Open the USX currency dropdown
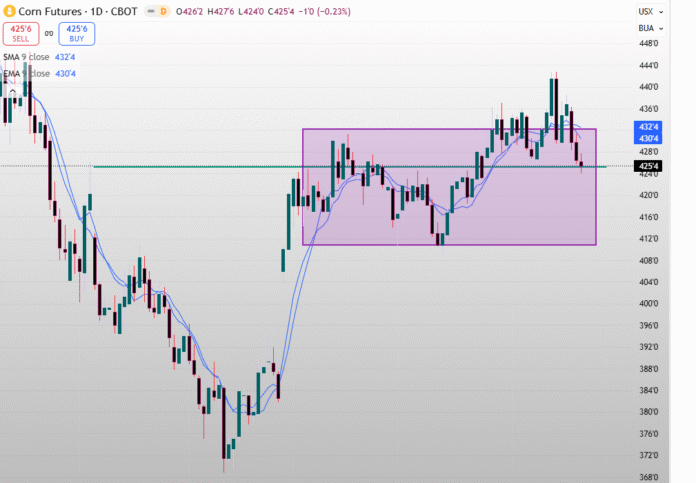Viewport: 696px width, 483px height. coord(645,11)
